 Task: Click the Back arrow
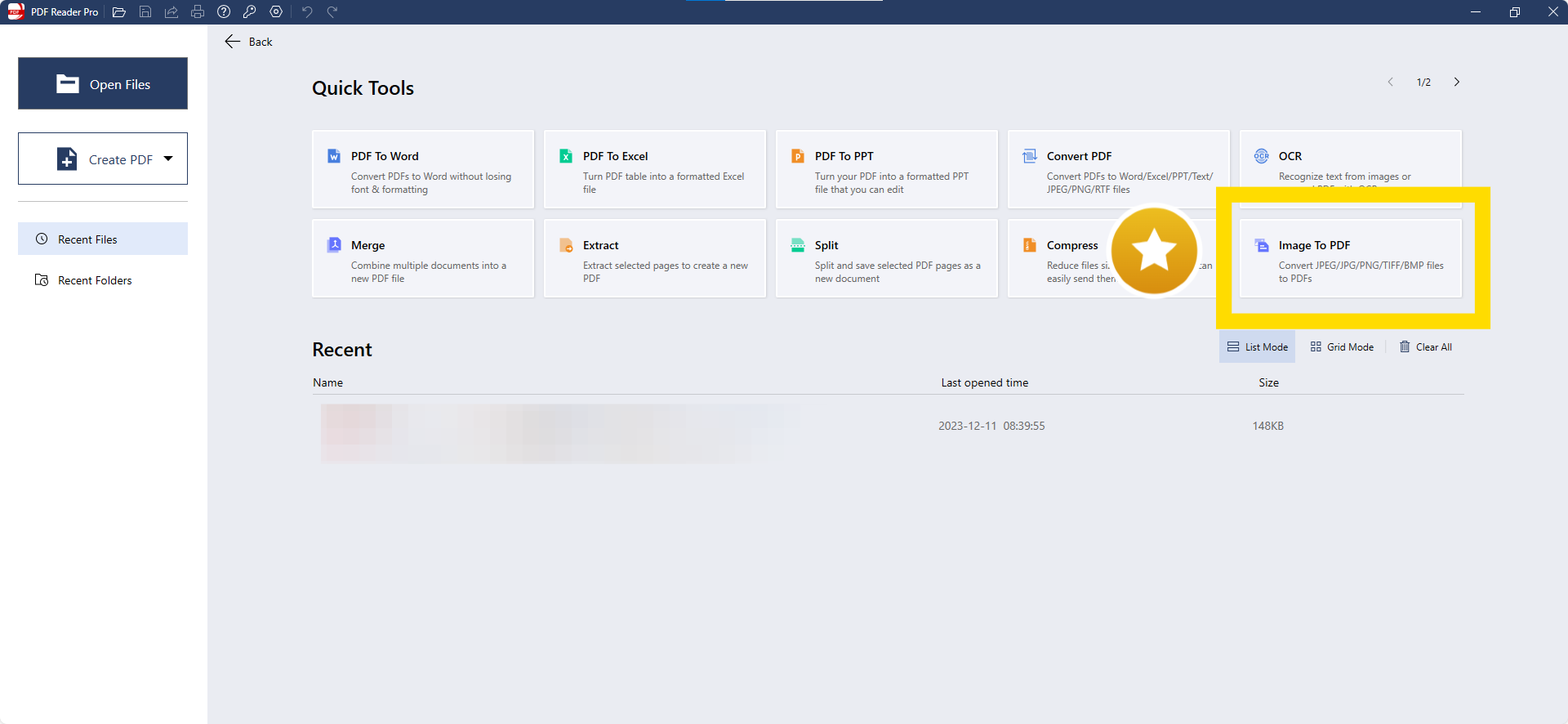point(234,42)
